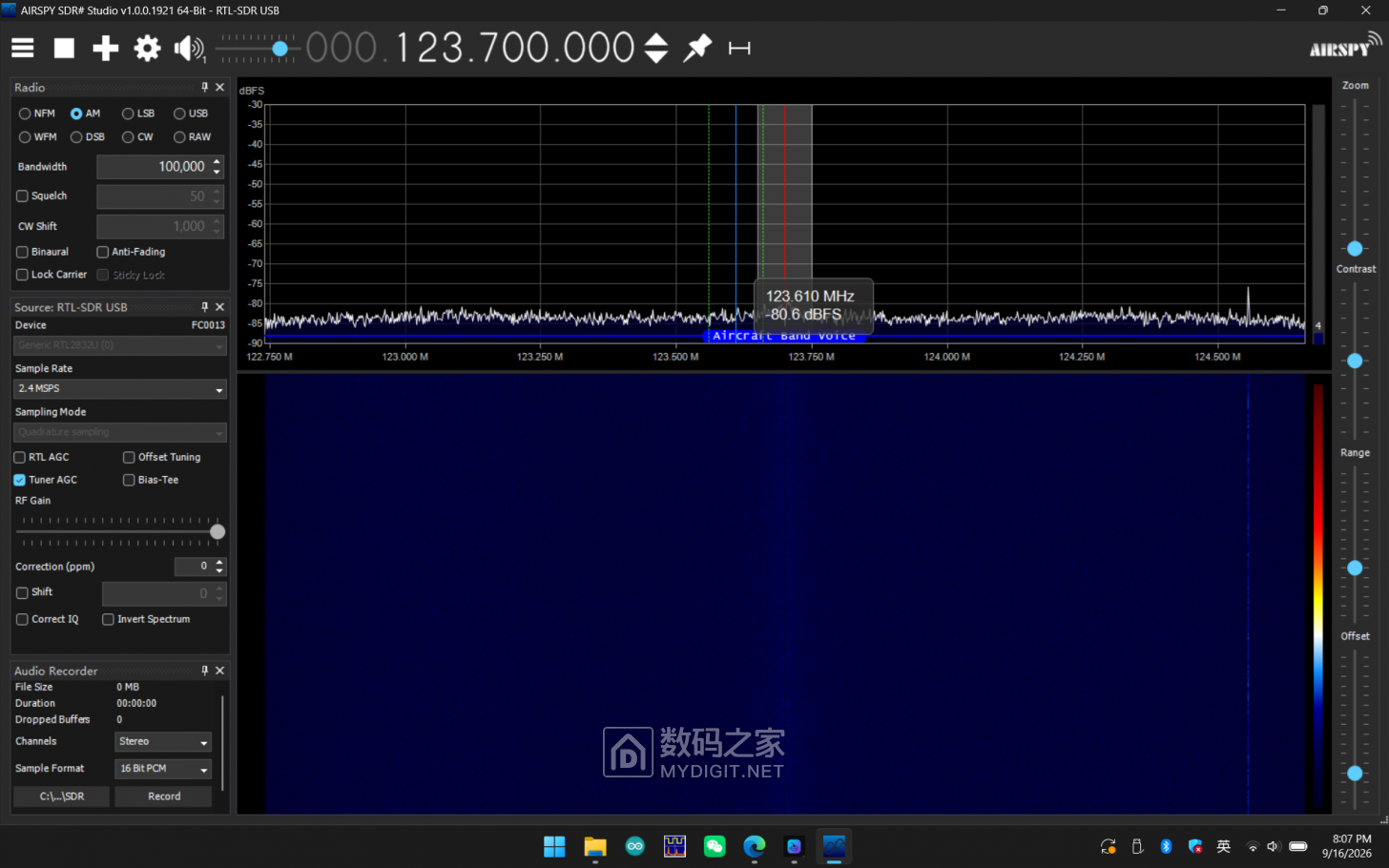Enable Offset Tuning
Viewport: 1389px width, 868px height.
[129, 458]
